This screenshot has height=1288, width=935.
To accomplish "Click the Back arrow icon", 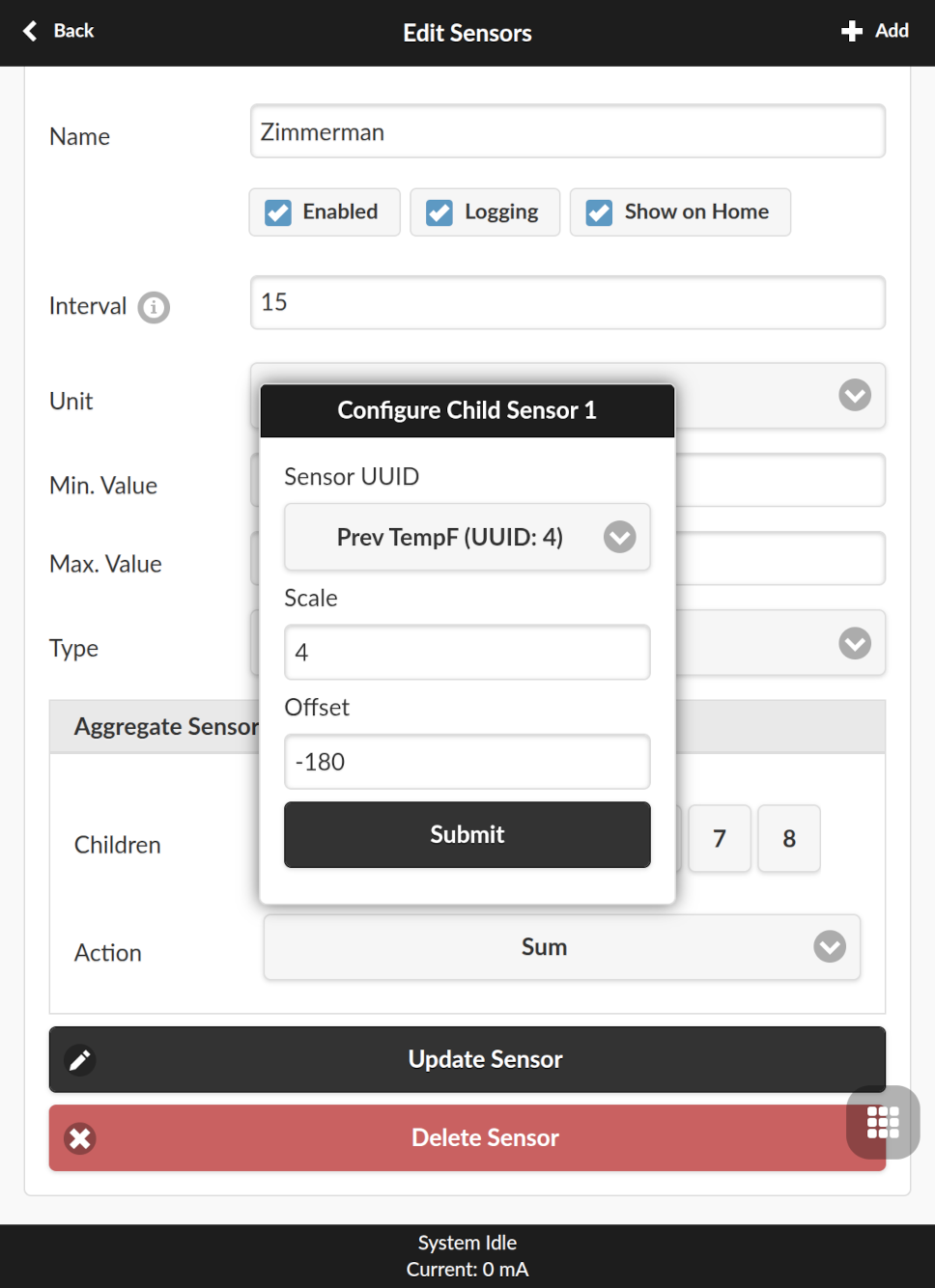I will coord(31,31).
